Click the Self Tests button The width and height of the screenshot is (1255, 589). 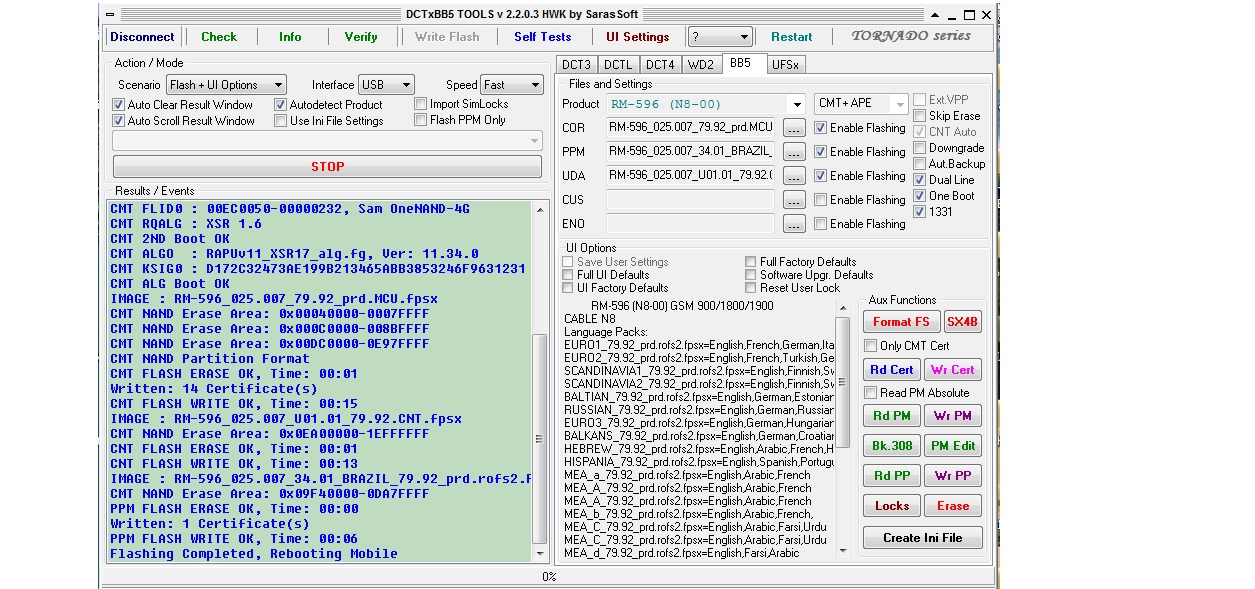(543, 37)
